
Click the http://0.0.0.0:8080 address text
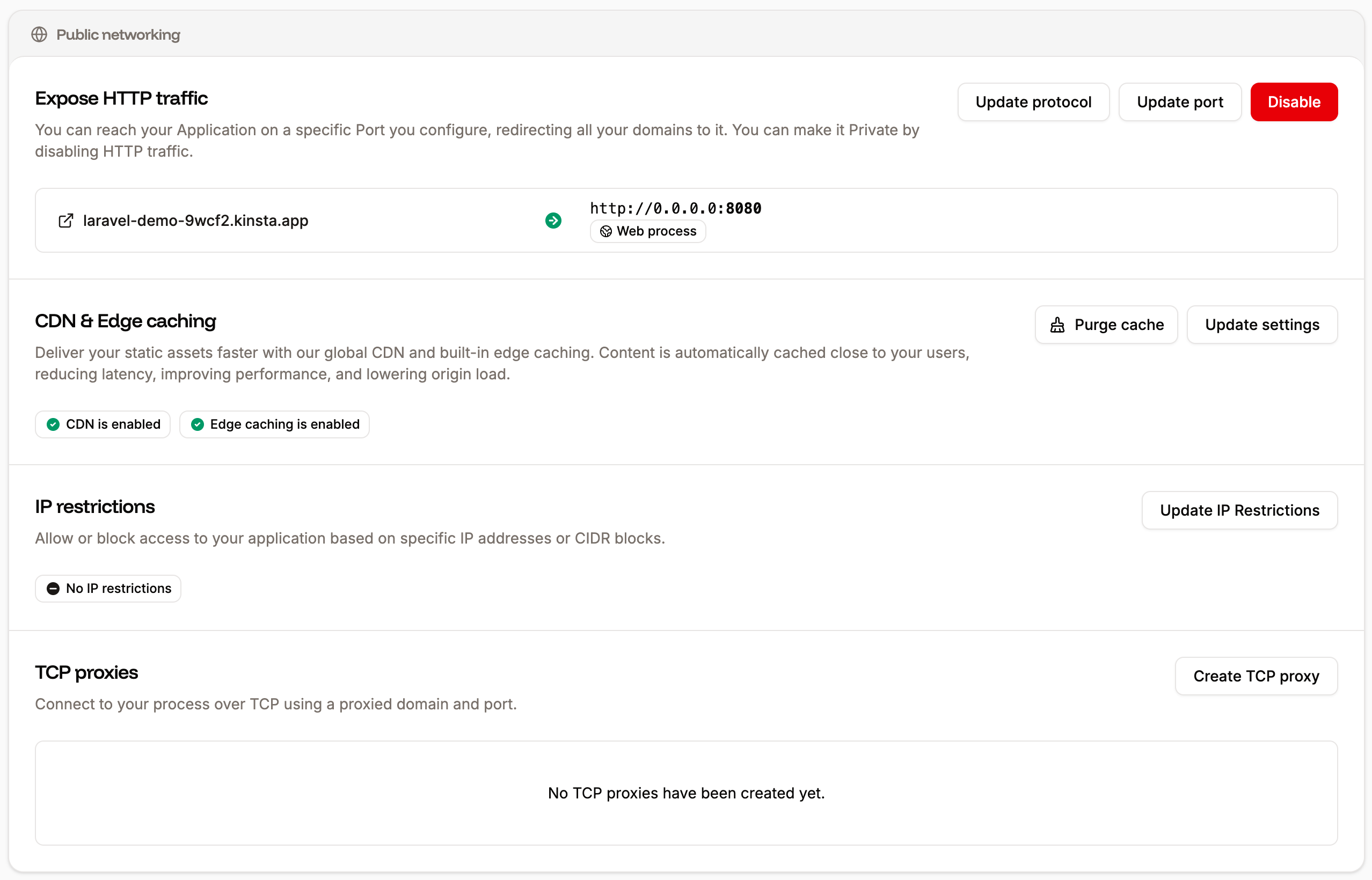point(675,208)
